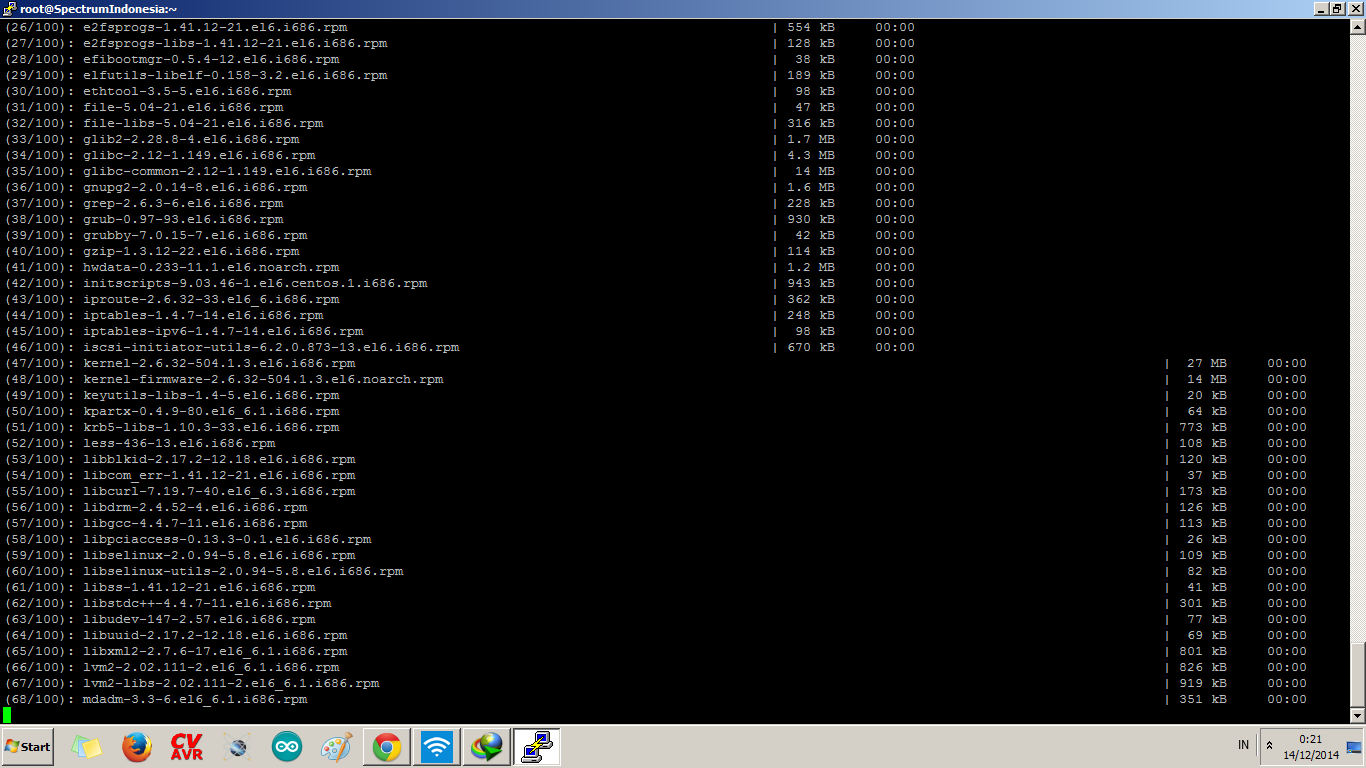Image resolution: width=1366 pixels, height=768 pixels.
Task: Click the line glibc-common-2.12-1.149.el6.i686.rpm
Action: (x=227, y=172)
